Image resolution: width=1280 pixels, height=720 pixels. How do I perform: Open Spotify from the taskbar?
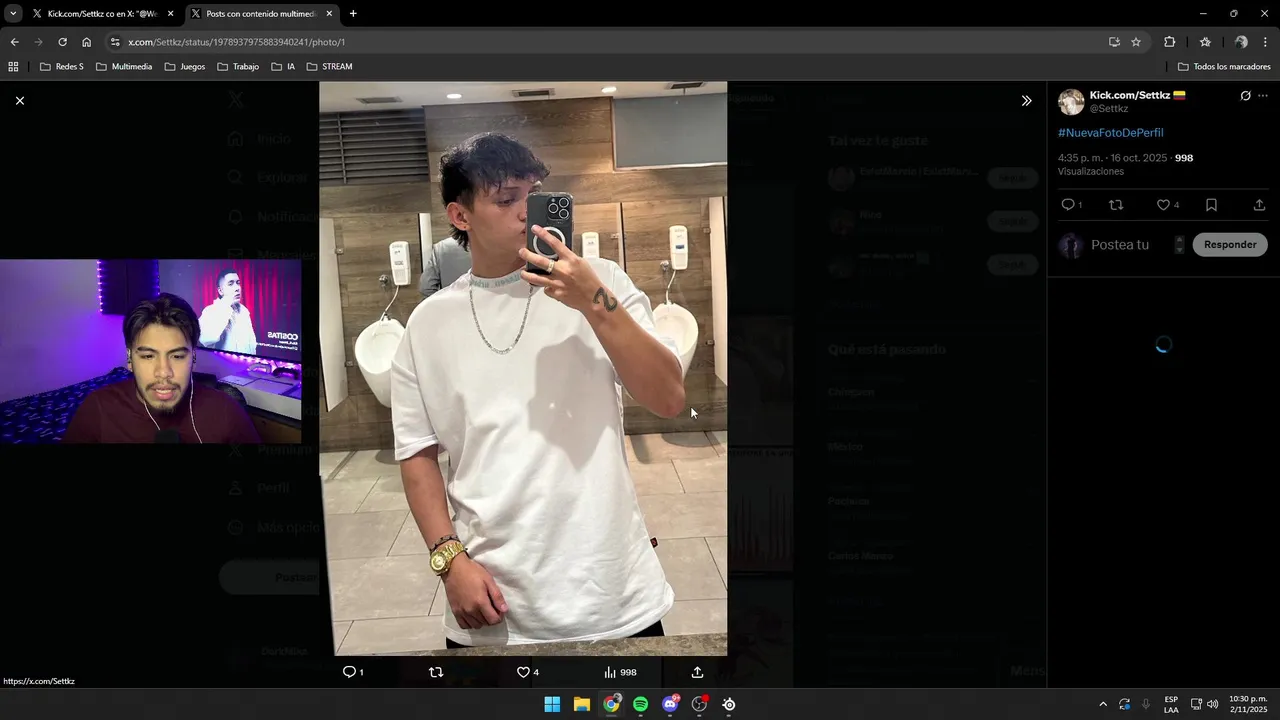click(x=640, y=704)
